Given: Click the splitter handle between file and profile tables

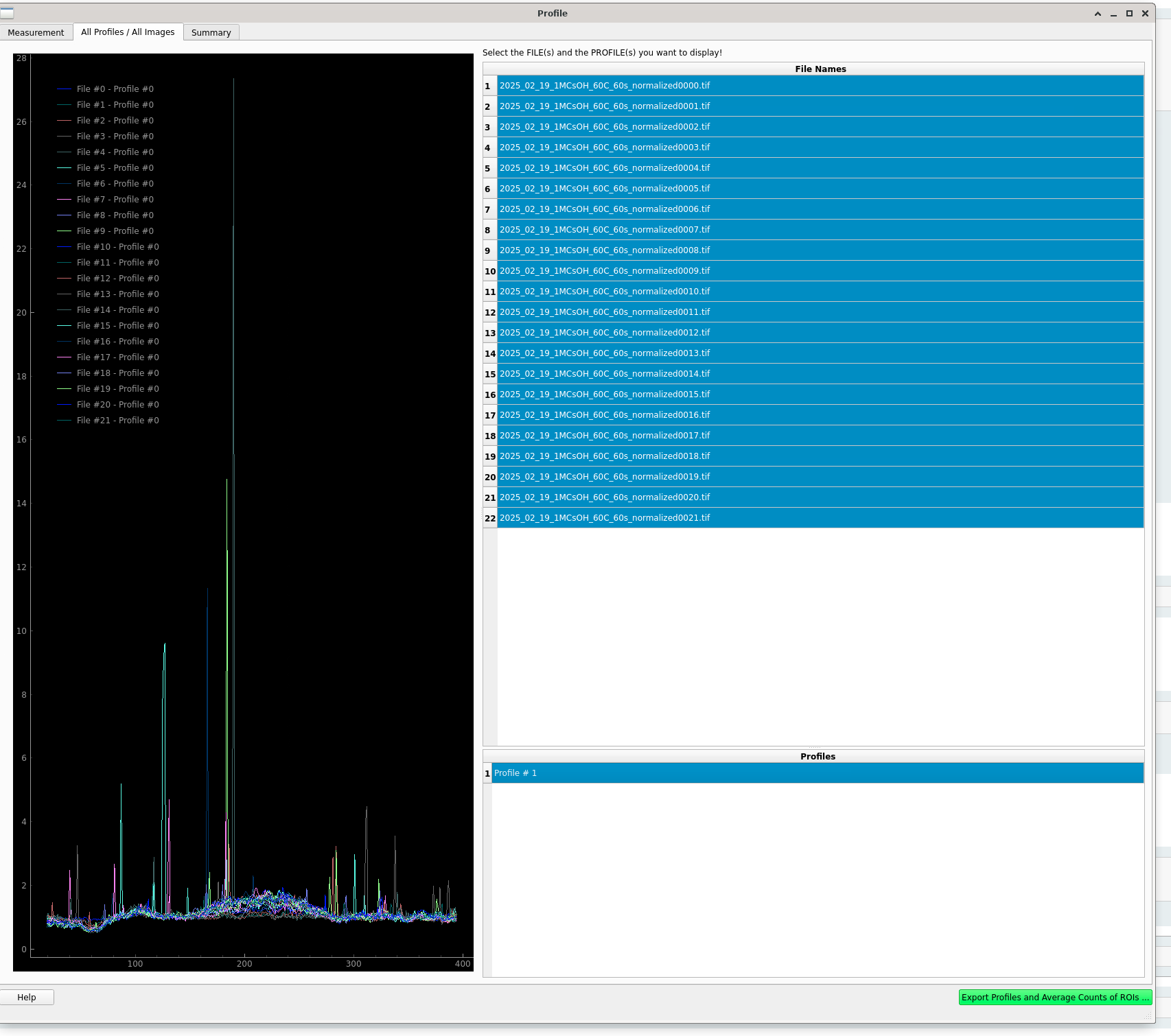Looking at the screenshot, I should click(813, 747).
